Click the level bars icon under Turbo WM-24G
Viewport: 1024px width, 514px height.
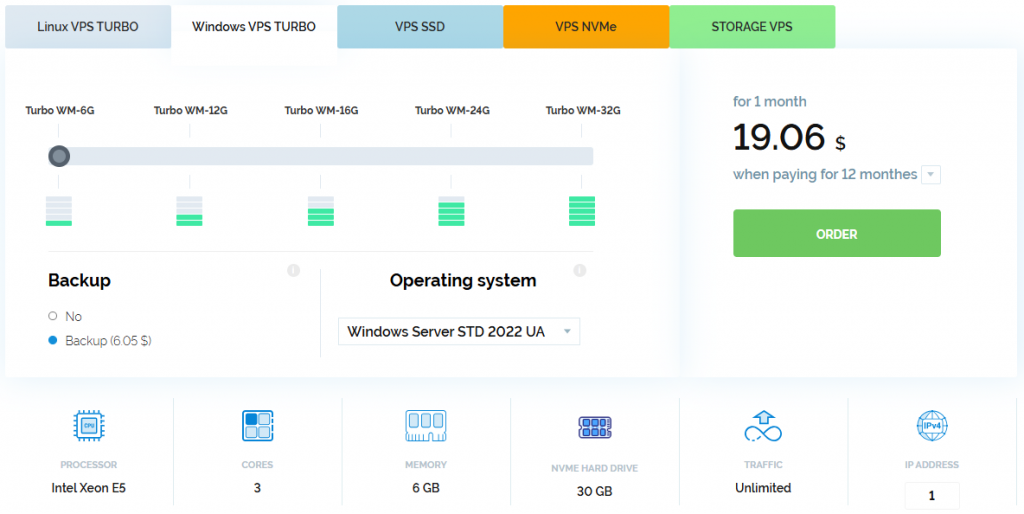pyautogui.click(x=451, y=211)
